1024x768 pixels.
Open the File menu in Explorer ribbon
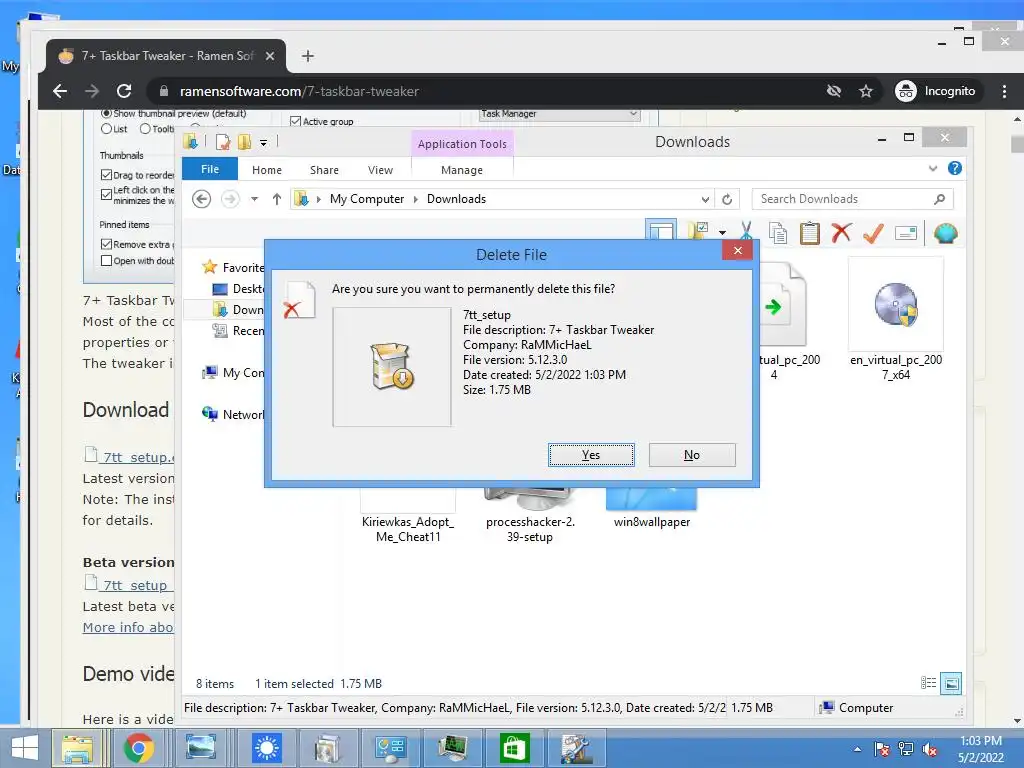210,169
